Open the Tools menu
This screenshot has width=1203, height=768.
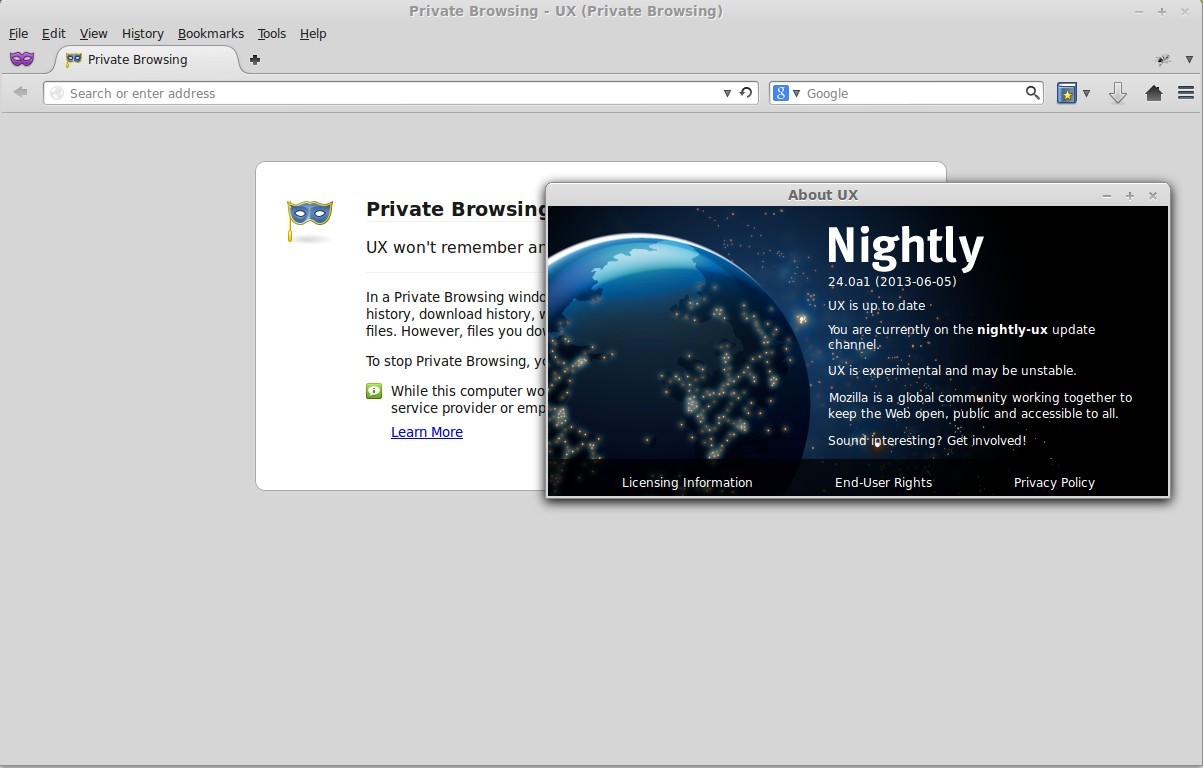(272, 33)
